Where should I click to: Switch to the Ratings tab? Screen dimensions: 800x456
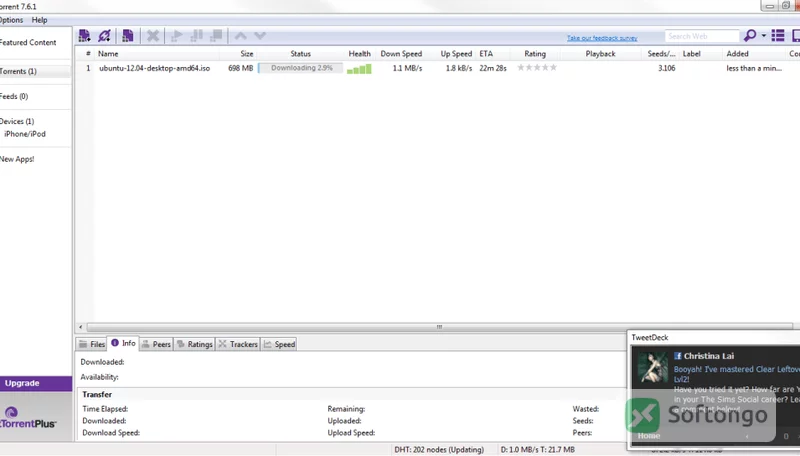coord(194,344)
